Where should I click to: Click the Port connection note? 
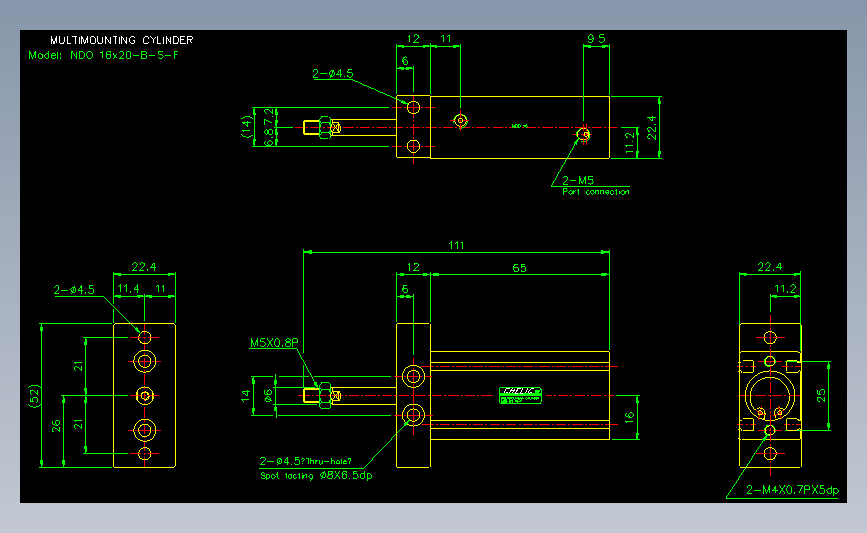tap(596, 192)
